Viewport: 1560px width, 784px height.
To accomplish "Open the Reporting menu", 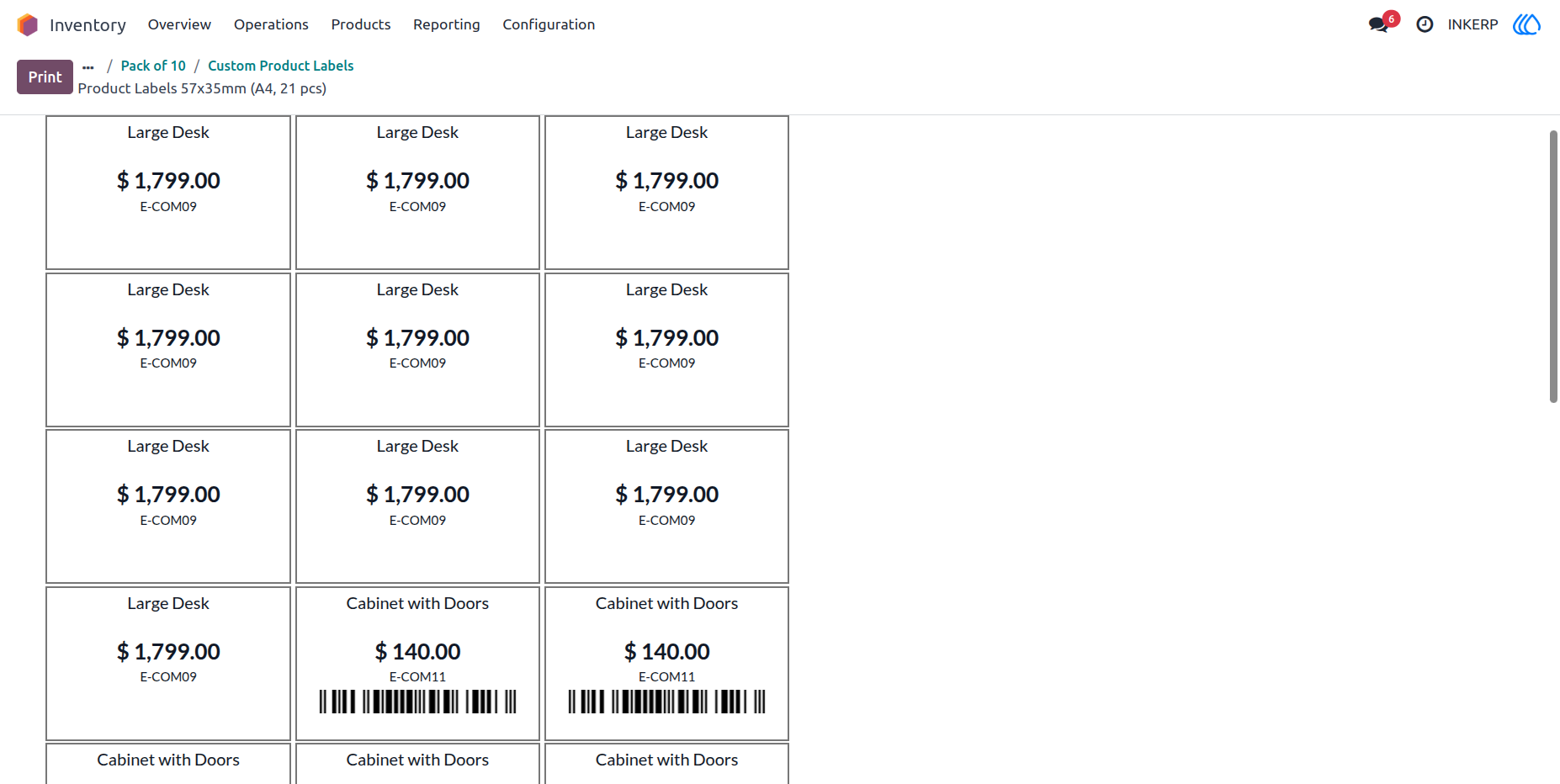I will point(447,24).
